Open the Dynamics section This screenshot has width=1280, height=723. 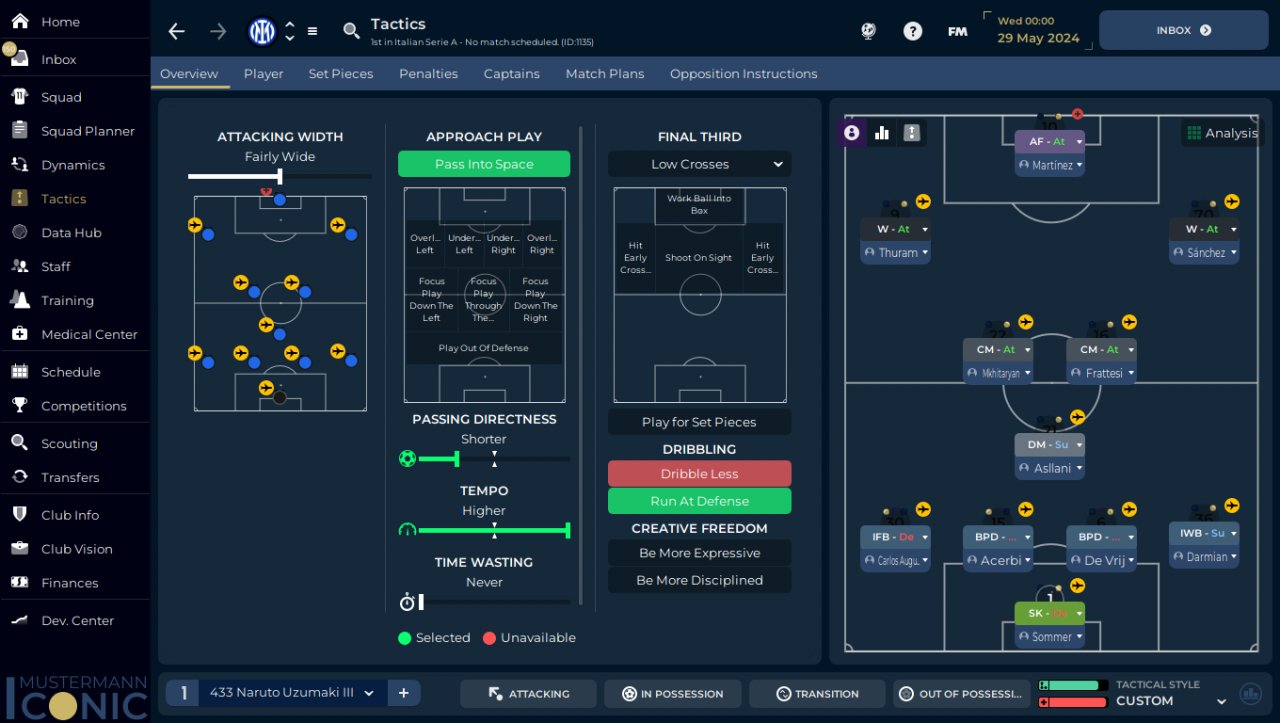72,165
